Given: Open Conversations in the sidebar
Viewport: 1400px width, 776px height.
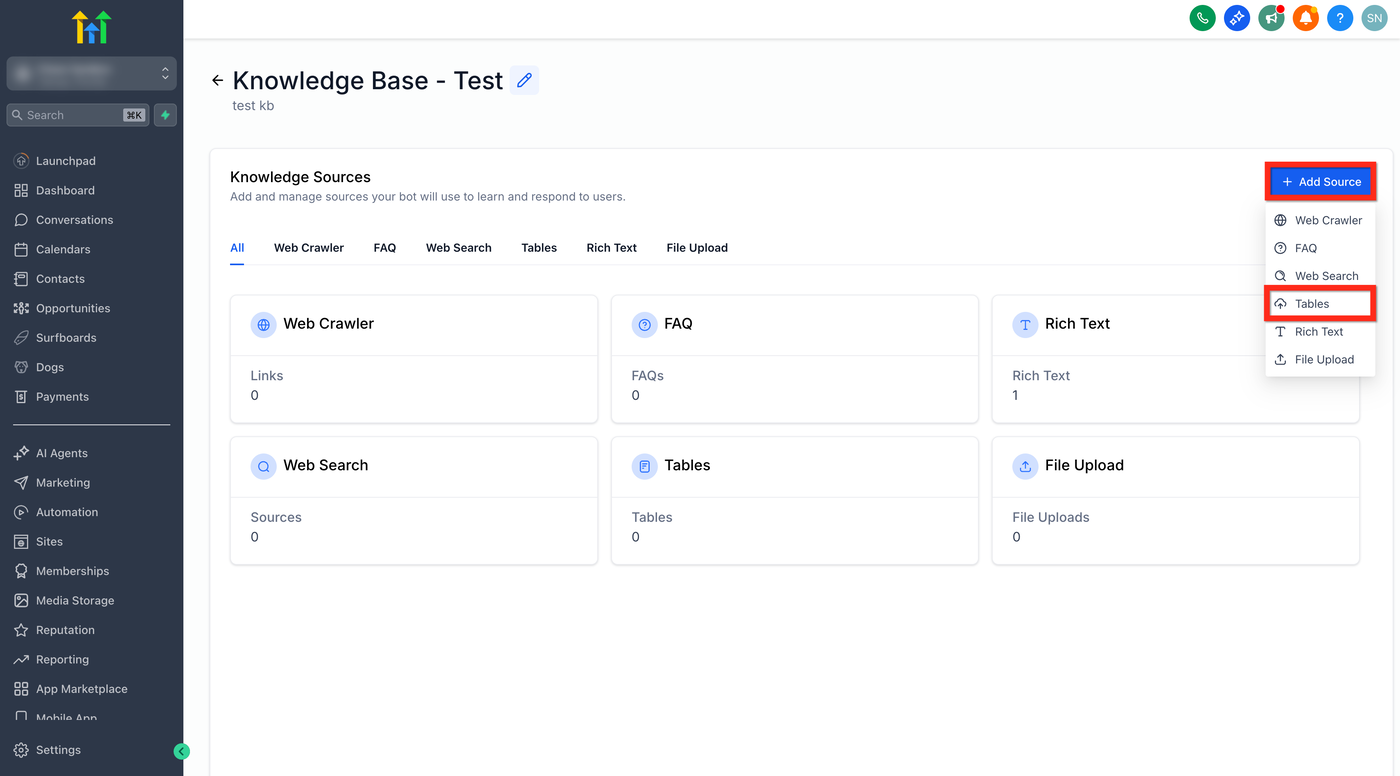Looking at the screenshot, I should (74, 220).
